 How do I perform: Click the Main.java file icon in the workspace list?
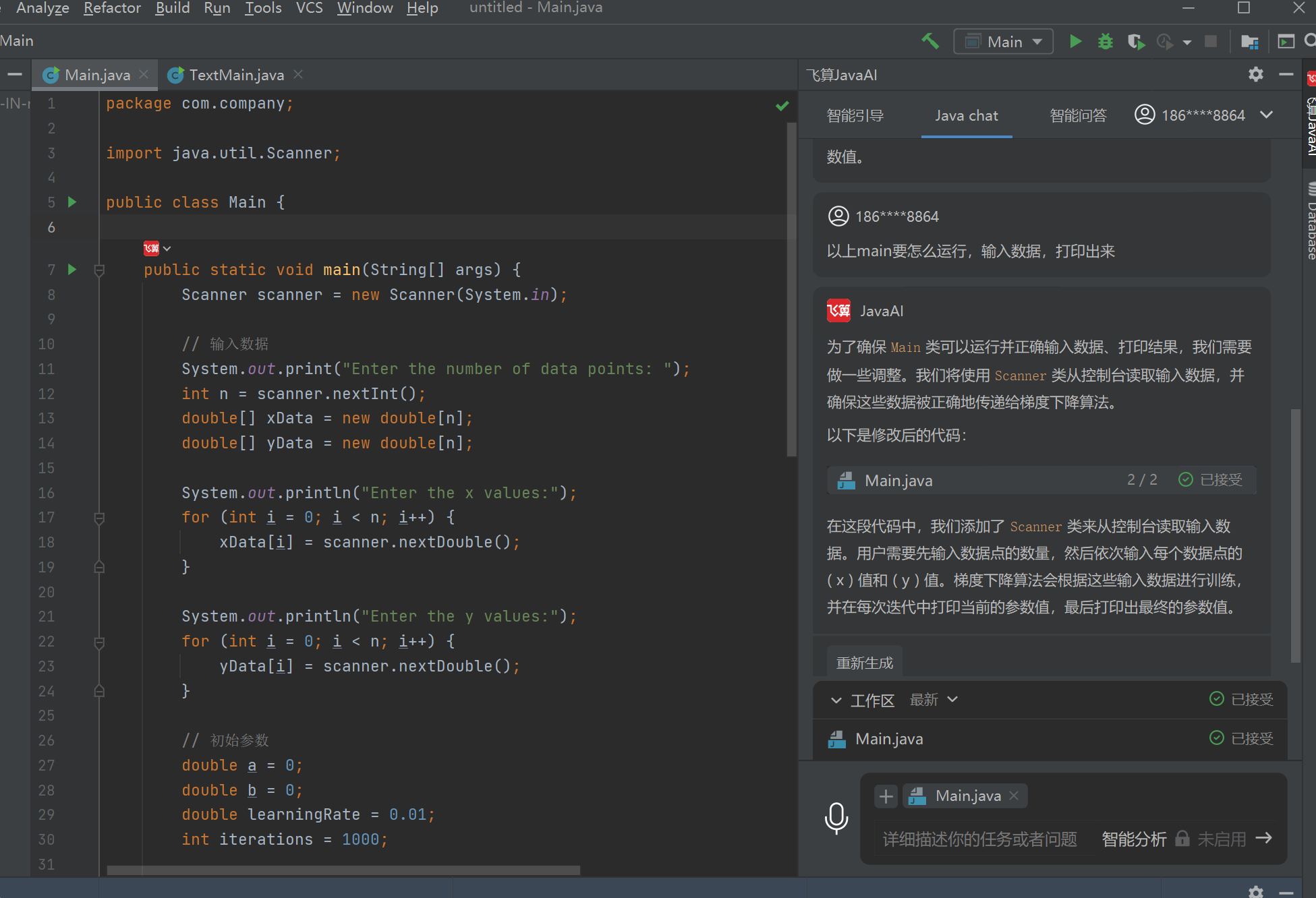pyautogui.click(x=837, y=739)
